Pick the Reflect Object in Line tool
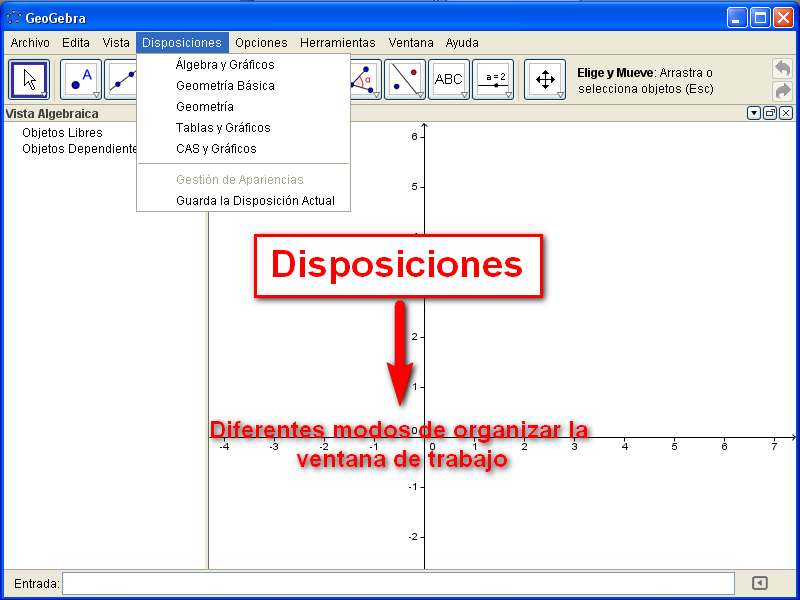800x600 pixels. coord(405,80)
